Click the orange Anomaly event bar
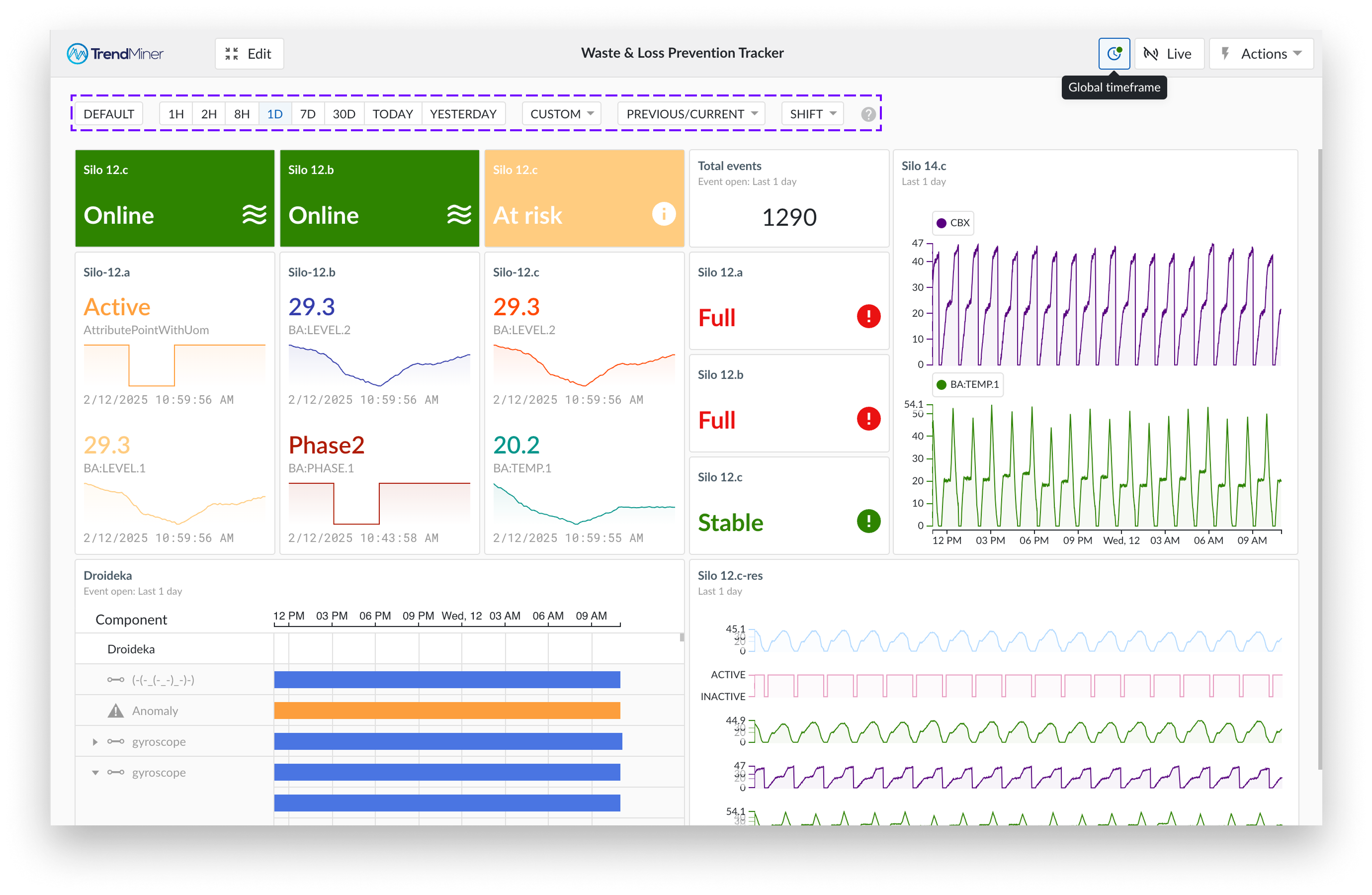Viewport: 1372px width, 895px height. pyautogui.click(x=447, y=711)
